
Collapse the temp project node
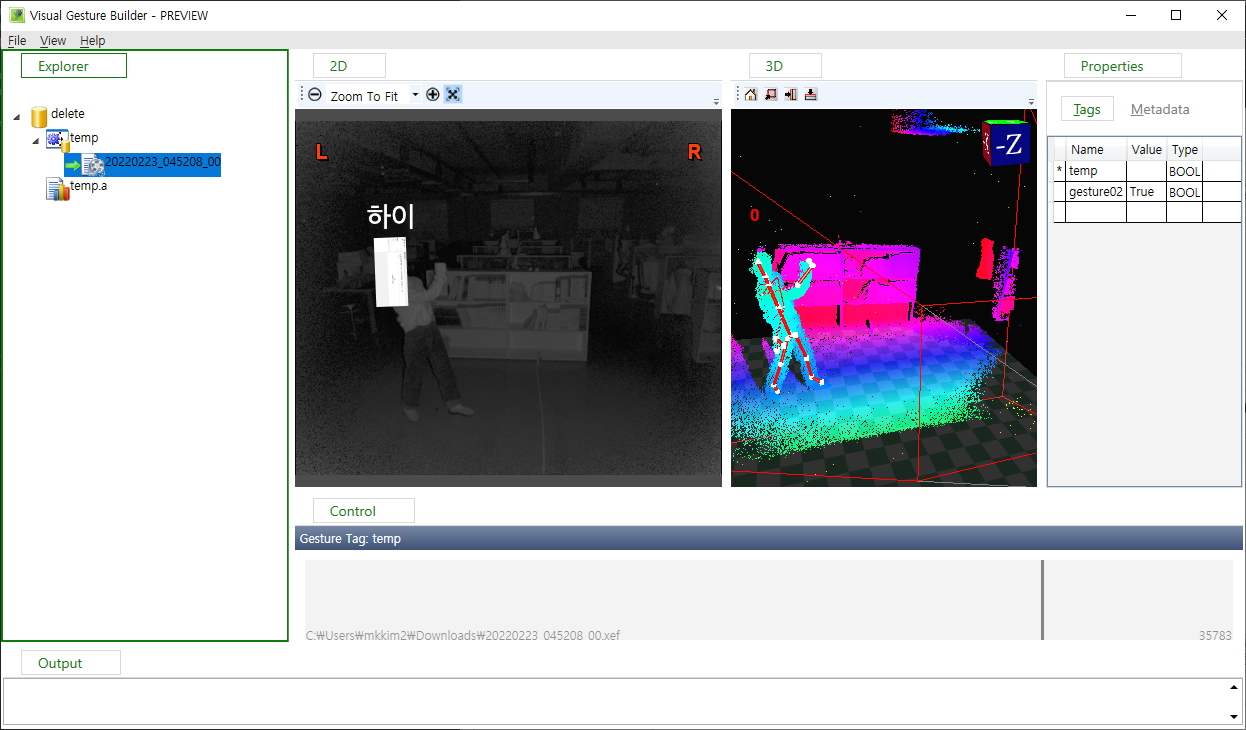[36, 140]
